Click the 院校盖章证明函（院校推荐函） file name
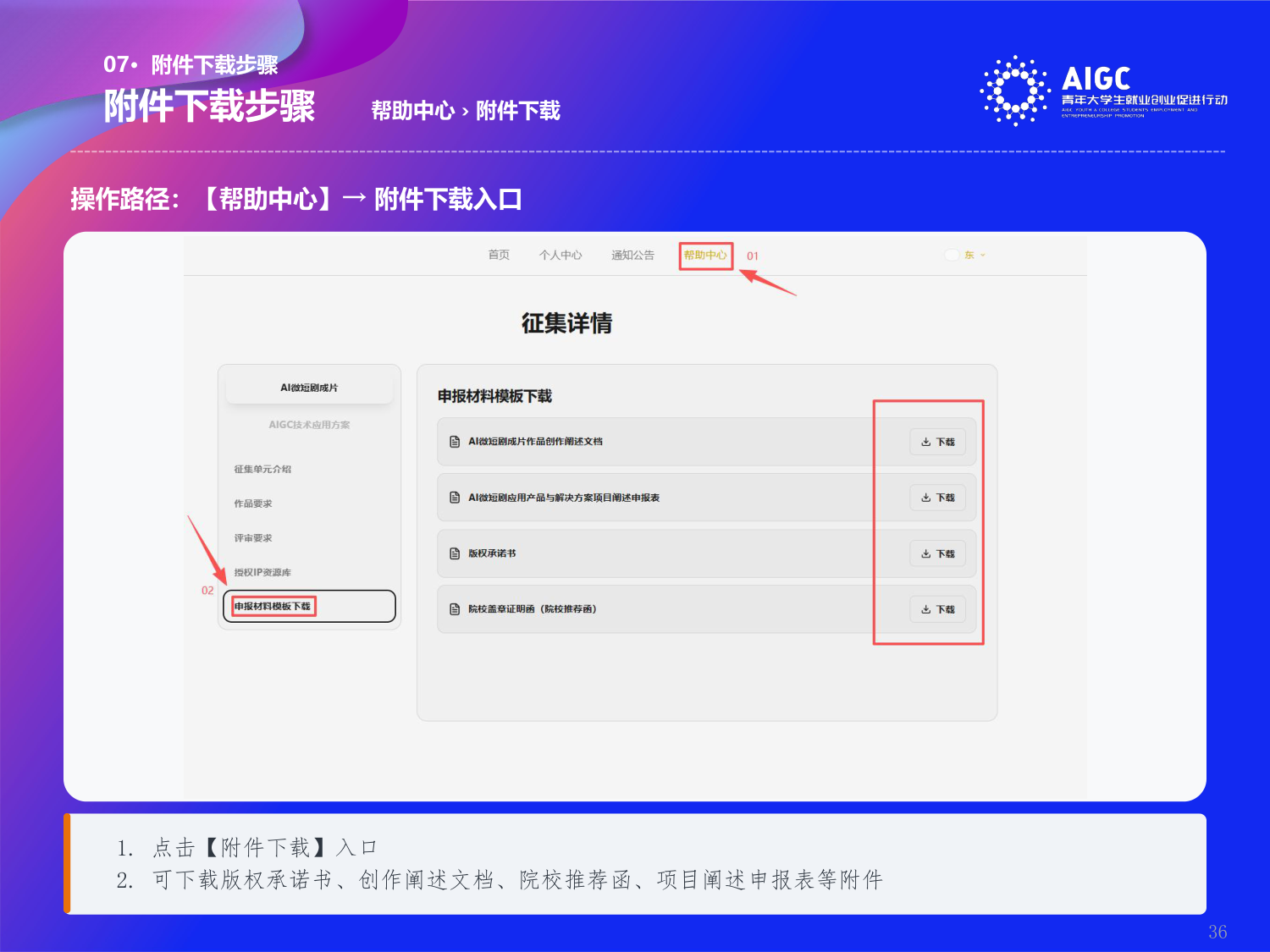 click(533, 609)
